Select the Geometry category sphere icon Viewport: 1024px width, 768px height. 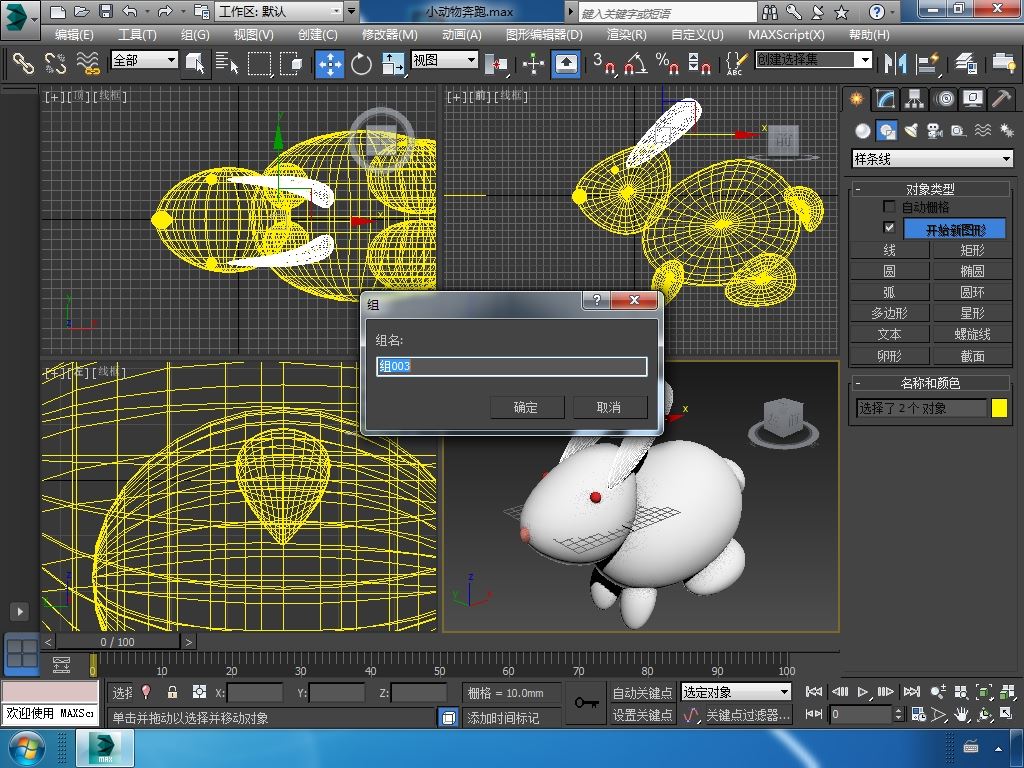[x=863, y=131]
